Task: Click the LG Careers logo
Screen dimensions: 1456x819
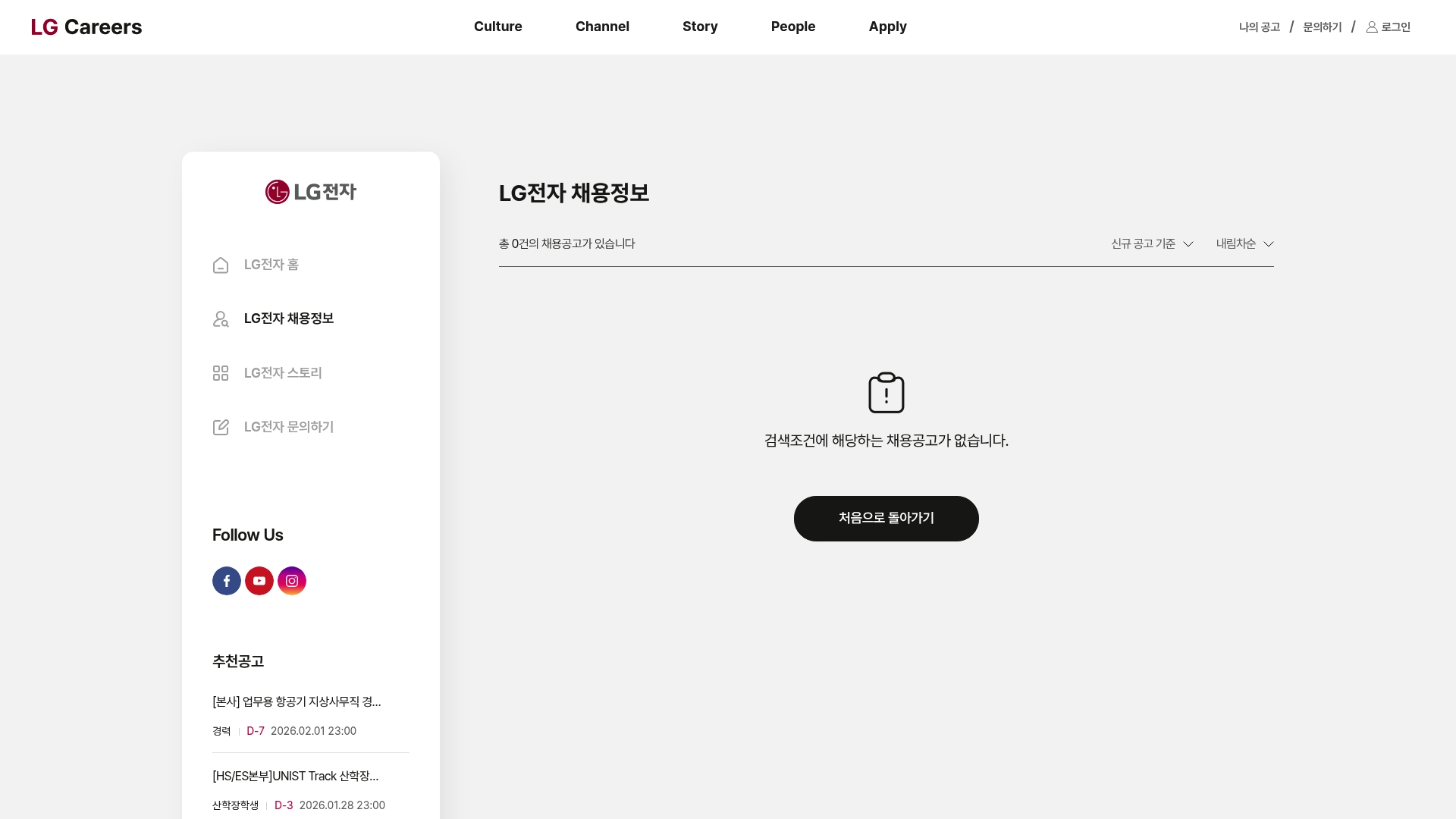Action: (86, 27)
